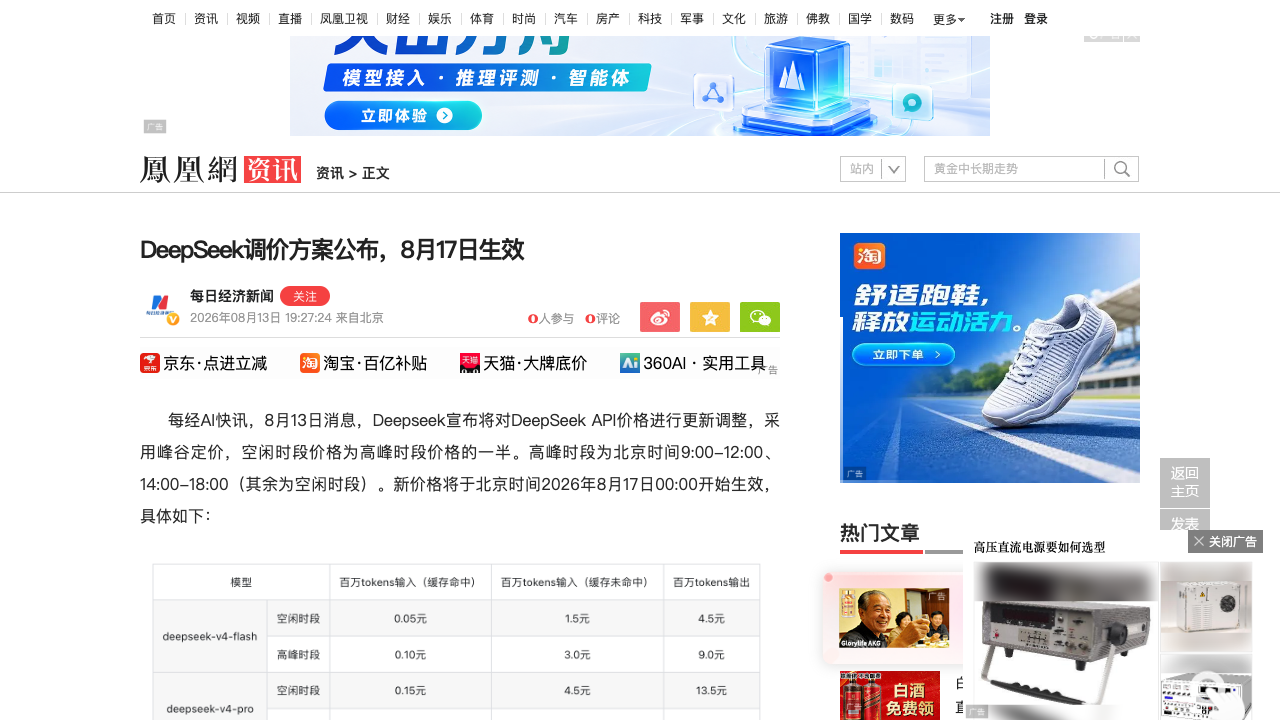Open 科技 in top navigation
The height and width of the screenshot is (720, 1280).
coord(650,18)
